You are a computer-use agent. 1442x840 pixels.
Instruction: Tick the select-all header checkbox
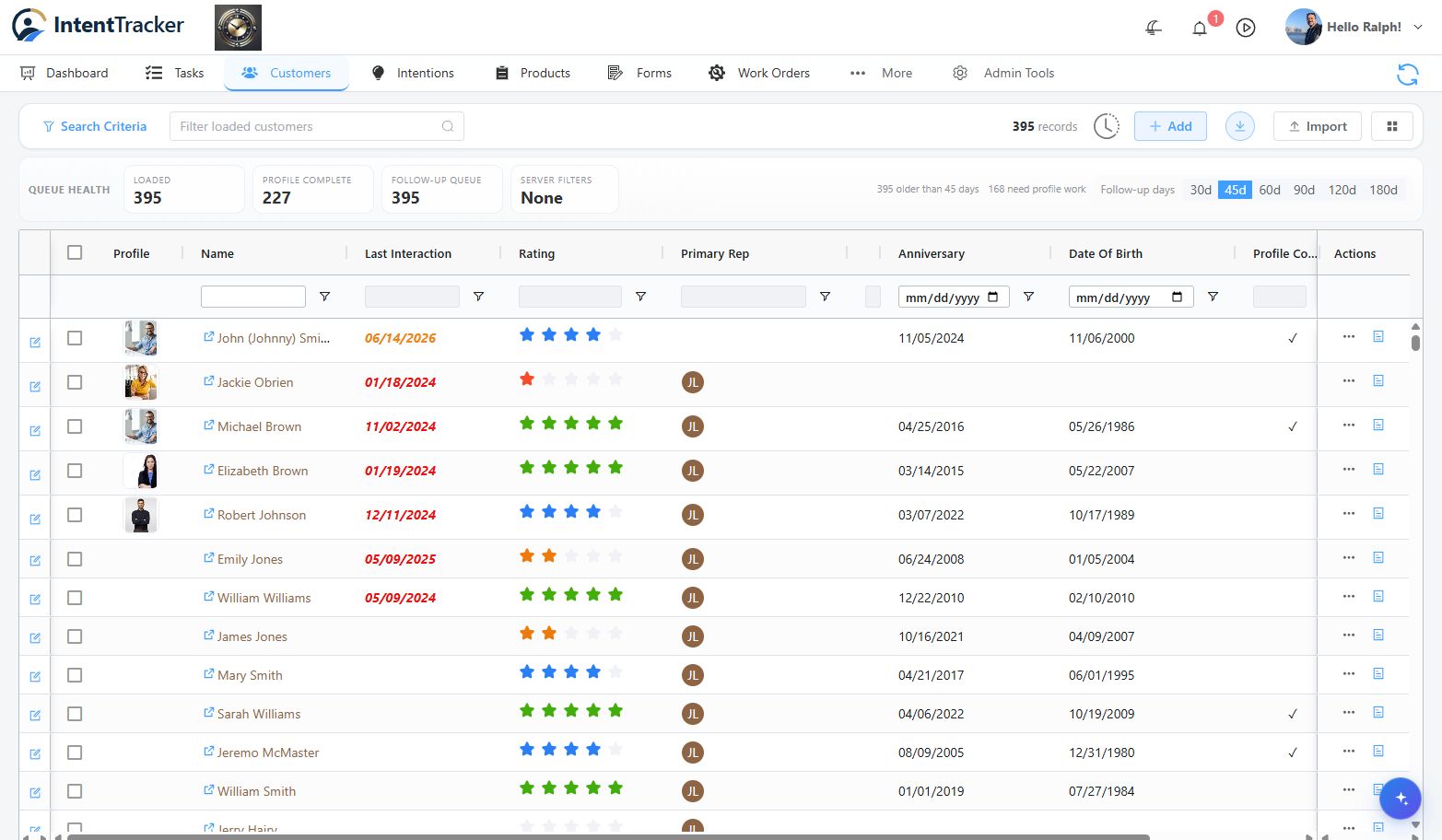click(x=75, y=252)
